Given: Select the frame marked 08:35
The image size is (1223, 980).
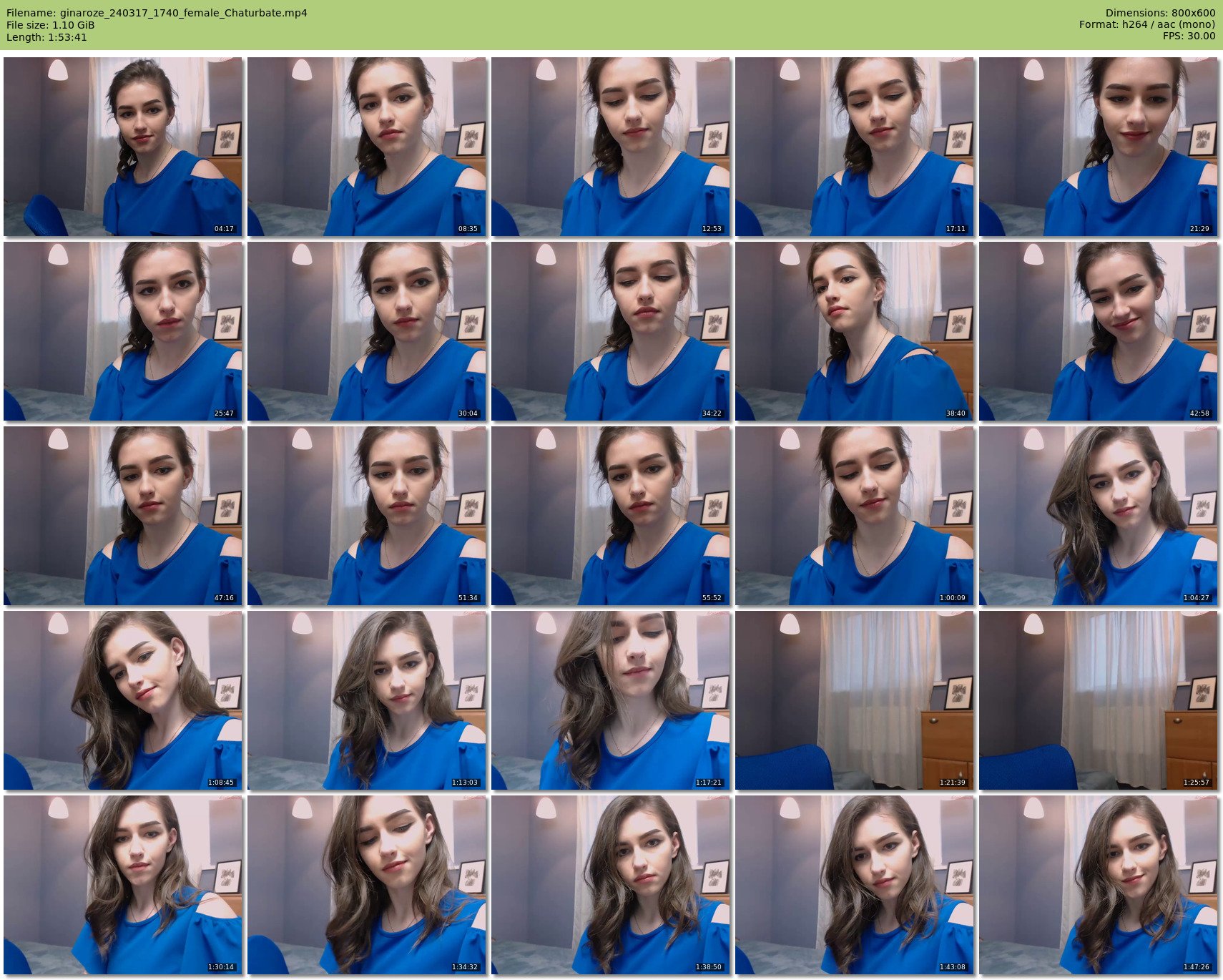Looking at the screenshot, I should [367, 147].
